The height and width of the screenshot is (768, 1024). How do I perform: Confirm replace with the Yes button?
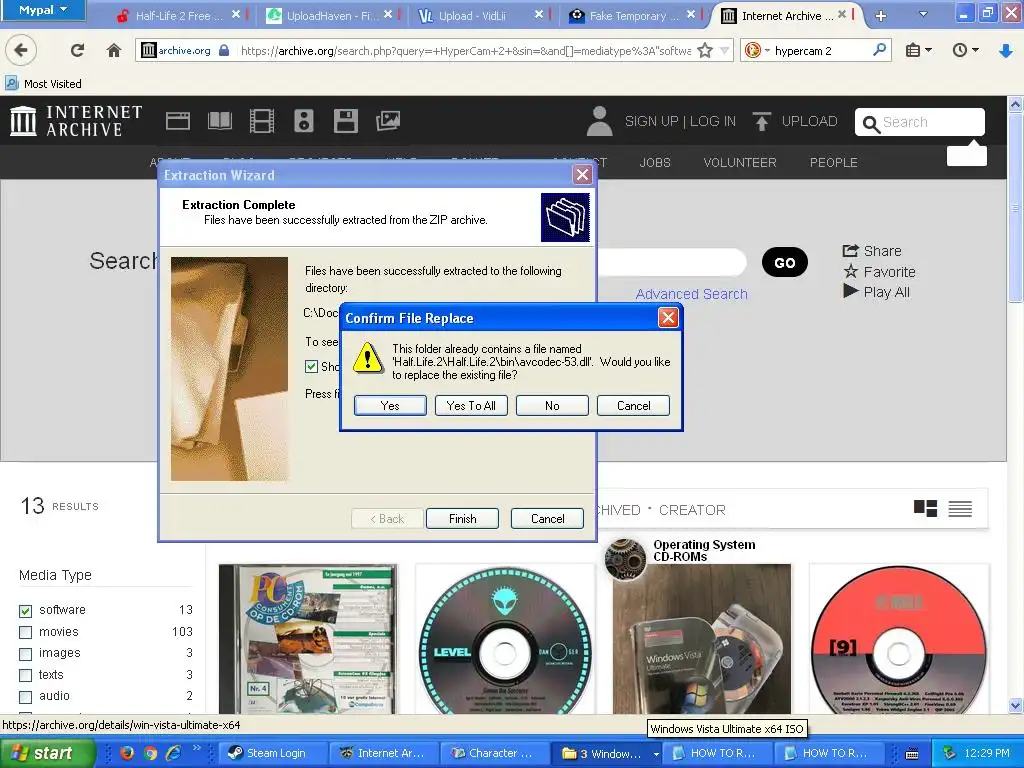(390, 406)
